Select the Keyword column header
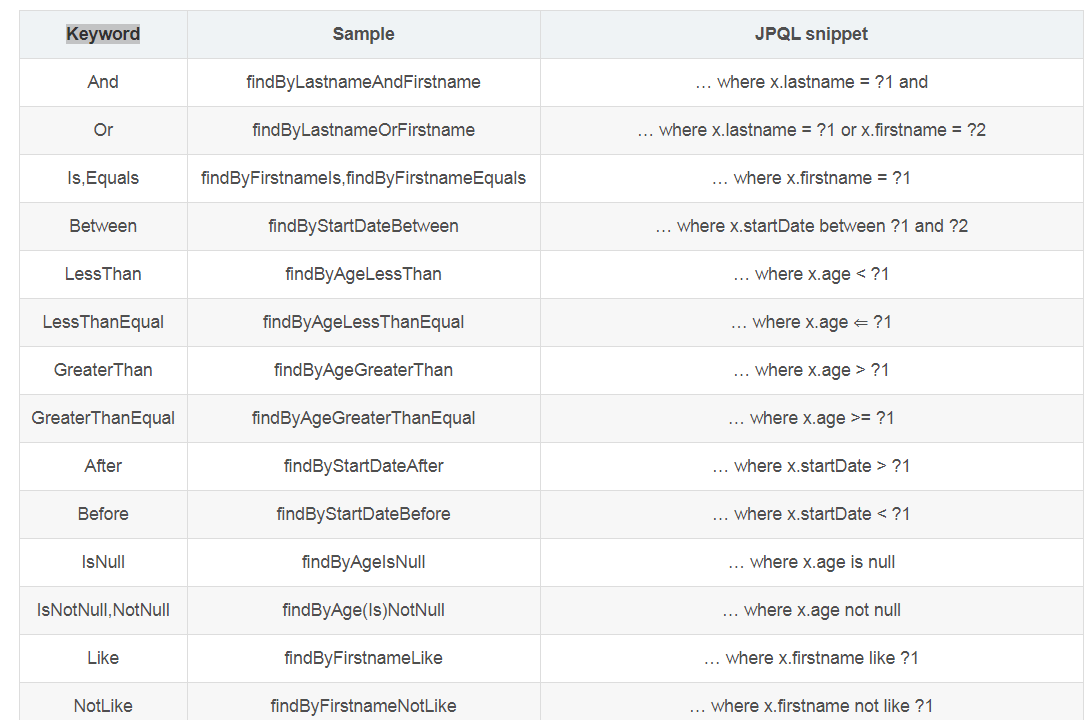Viewport: 1086px width, 720px height. coord(103,34)
